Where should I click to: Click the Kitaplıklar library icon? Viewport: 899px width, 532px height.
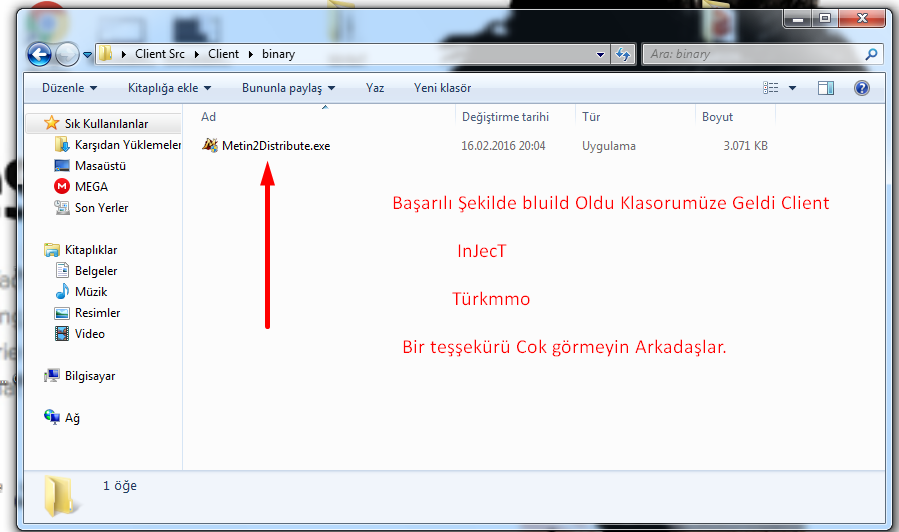(52, 249)
